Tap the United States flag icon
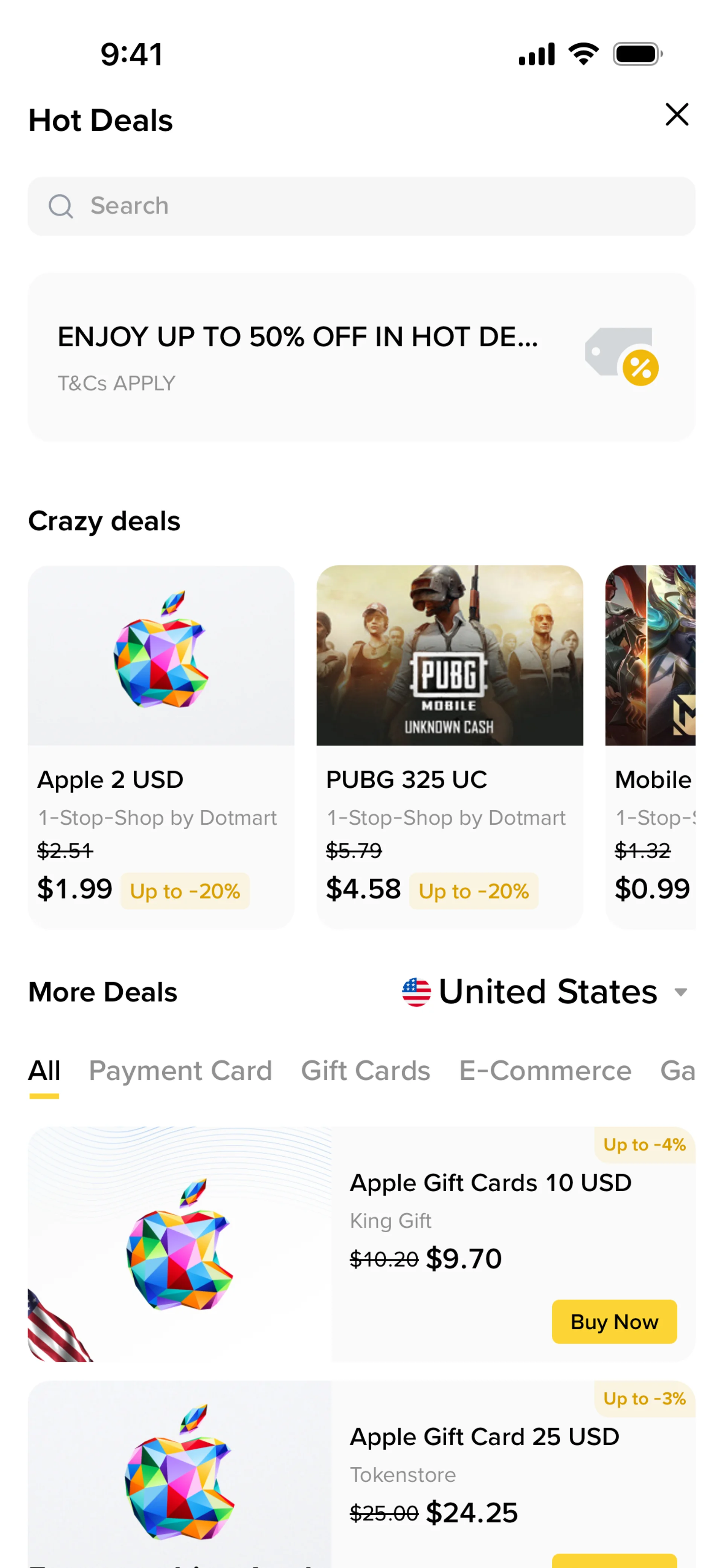 (416, 992)
